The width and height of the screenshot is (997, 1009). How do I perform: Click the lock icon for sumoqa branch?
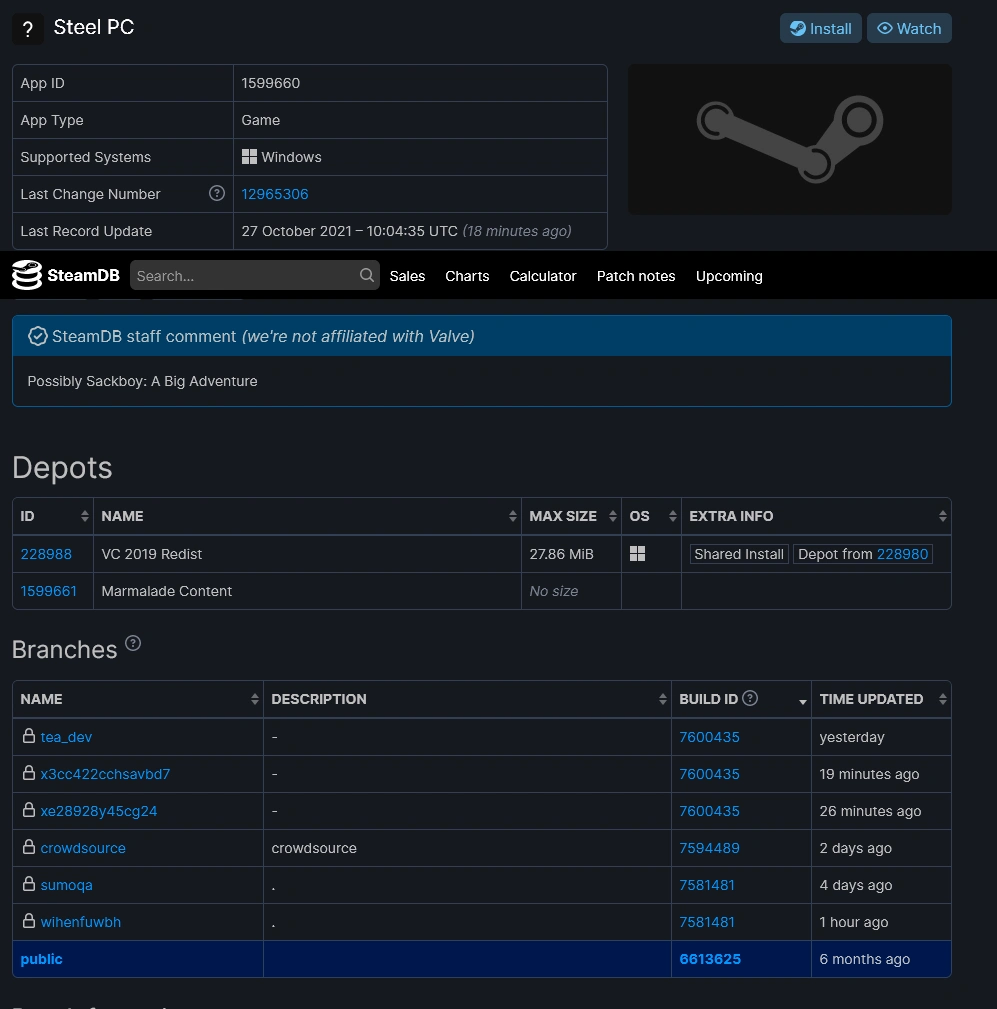(x=28, y=884)
